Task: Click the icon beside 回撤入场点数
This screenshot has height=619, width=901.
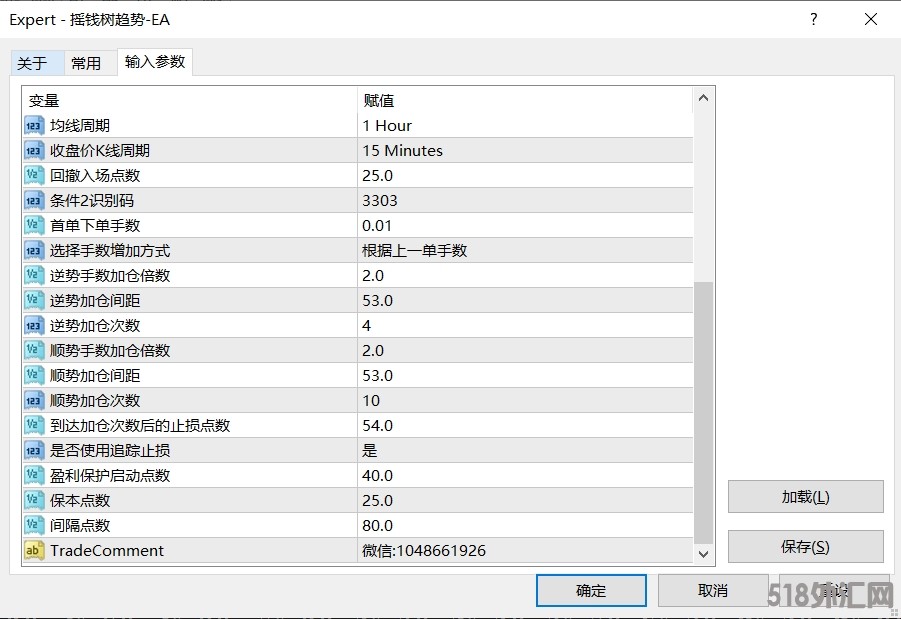Action: [x=34, y=175]
